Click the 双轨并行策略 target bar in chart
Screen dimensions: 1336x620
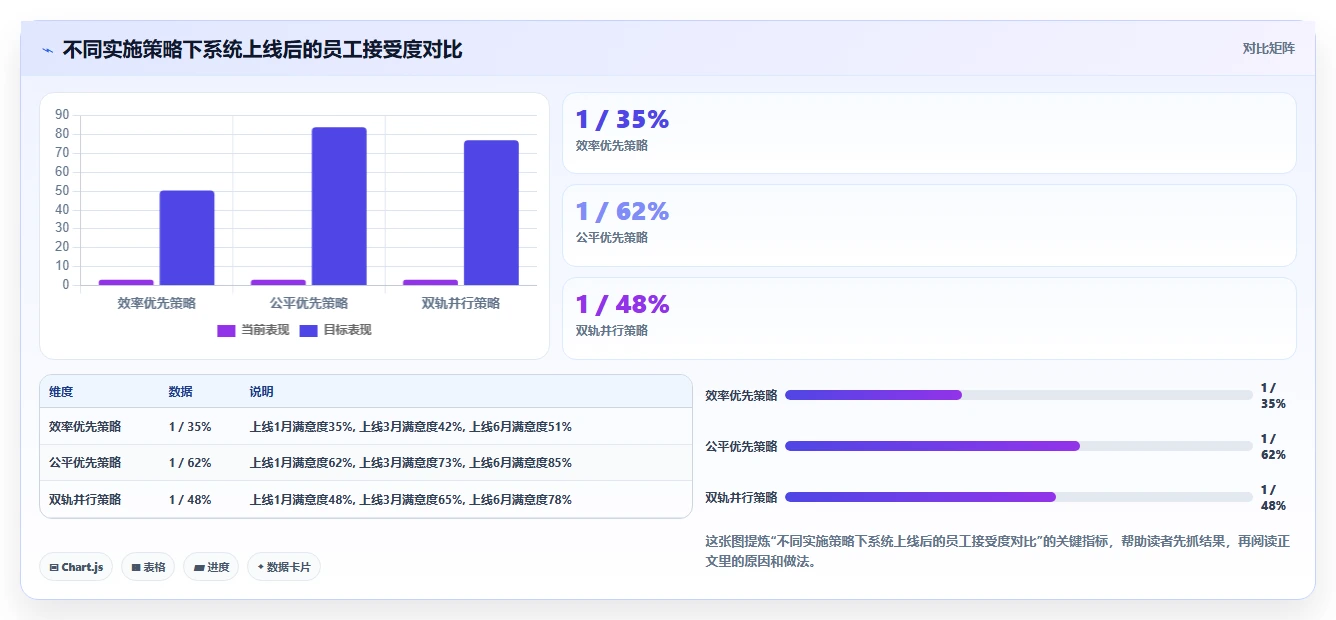(x=491, y=213)
